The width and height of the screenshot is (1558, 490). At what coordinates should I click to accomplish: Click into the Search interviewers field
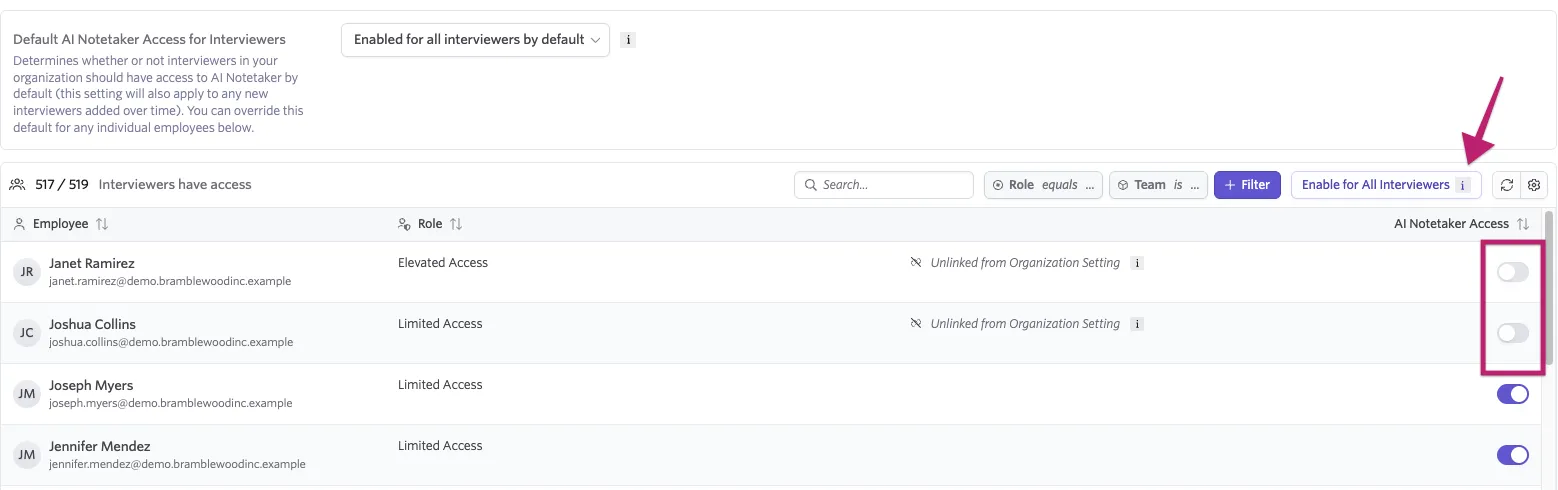point(883,185)
